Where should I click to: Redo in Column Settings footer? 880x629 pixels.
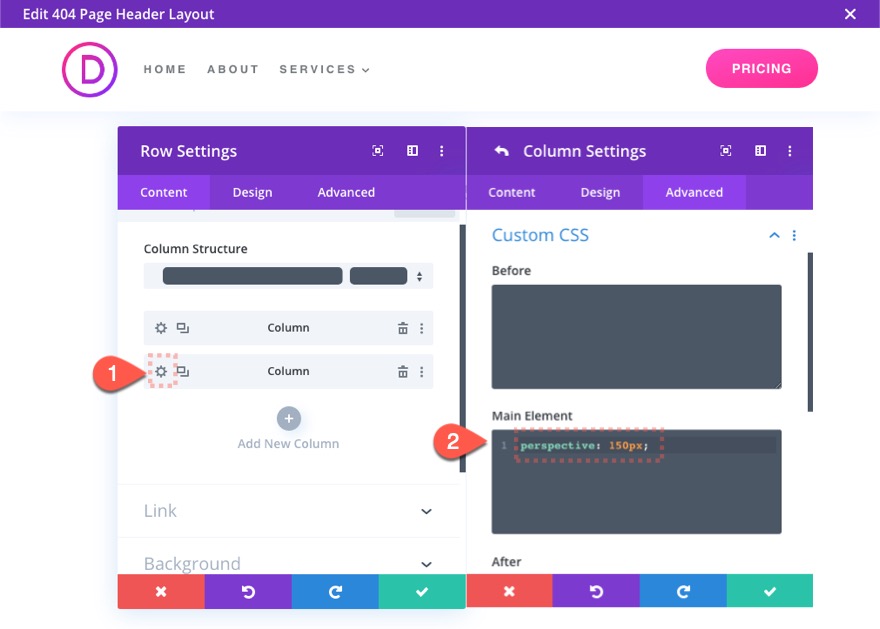click(683, 591)
